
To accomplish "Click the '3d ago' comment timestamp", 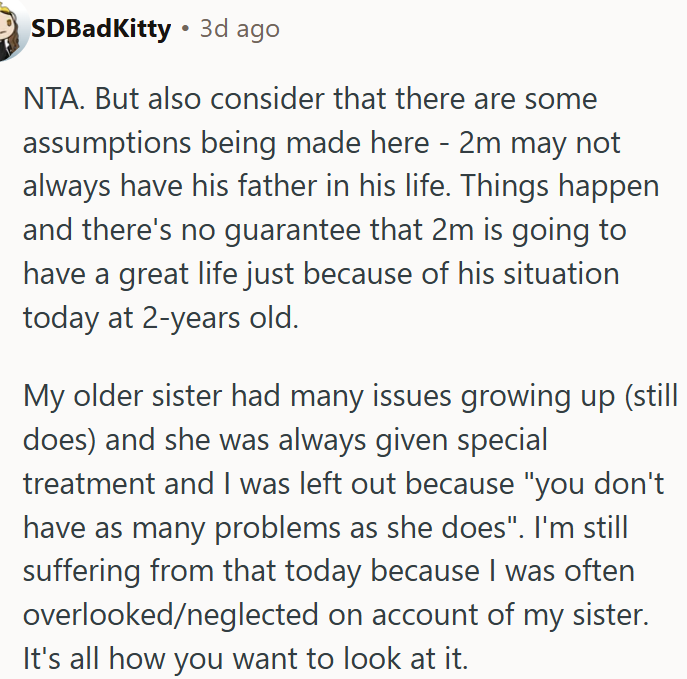I will tap(240, 29).
